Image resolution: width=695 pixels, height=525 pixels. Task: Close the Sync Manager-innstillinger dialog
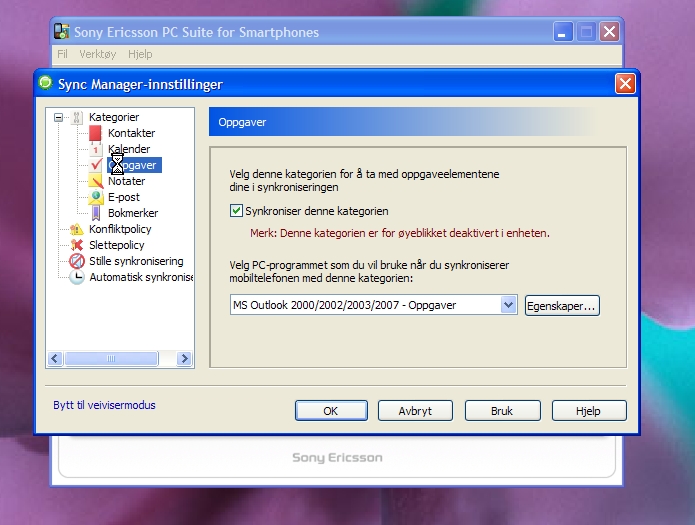[x=625, y=83]
